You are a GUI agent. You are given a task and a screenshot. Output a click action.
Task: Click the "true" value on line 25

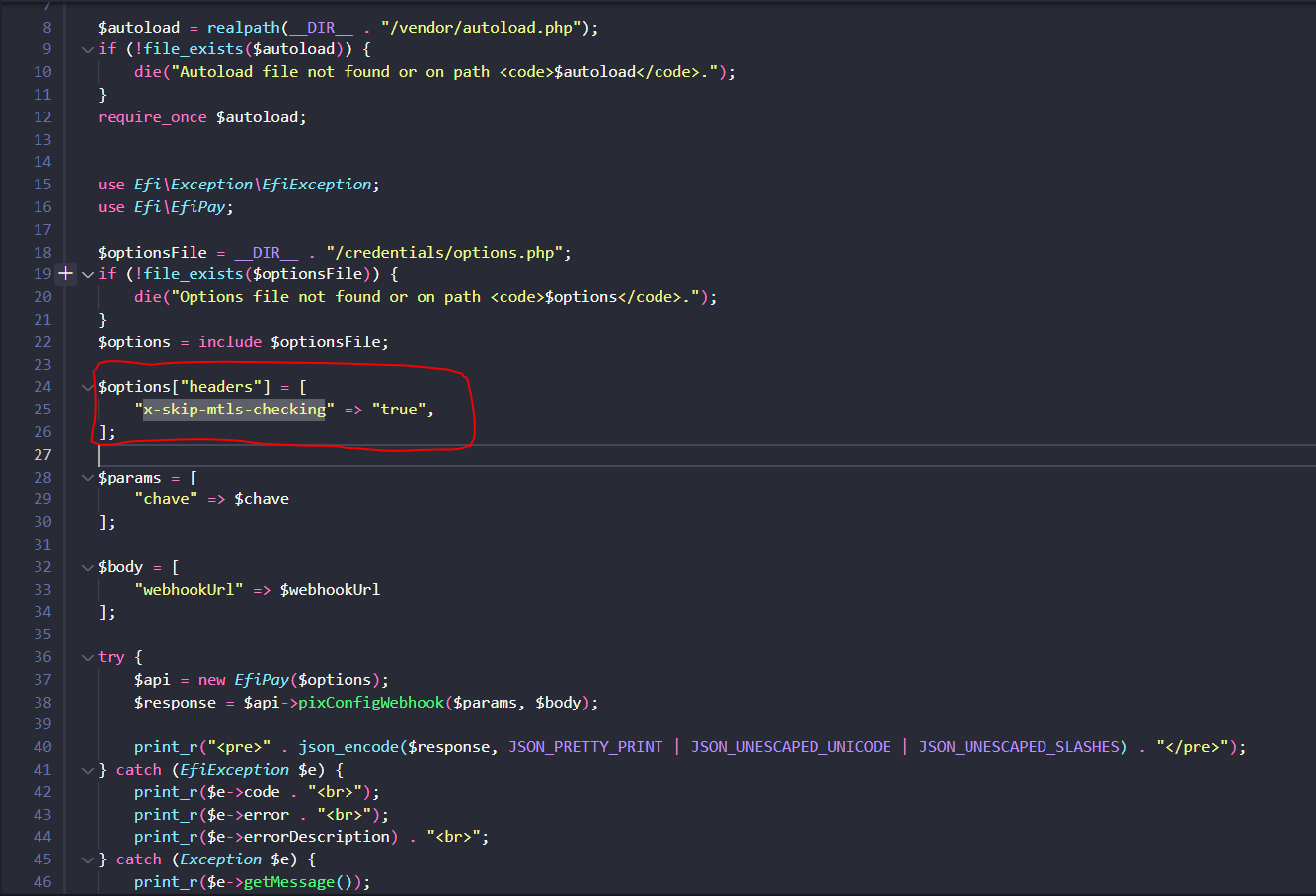399,410
